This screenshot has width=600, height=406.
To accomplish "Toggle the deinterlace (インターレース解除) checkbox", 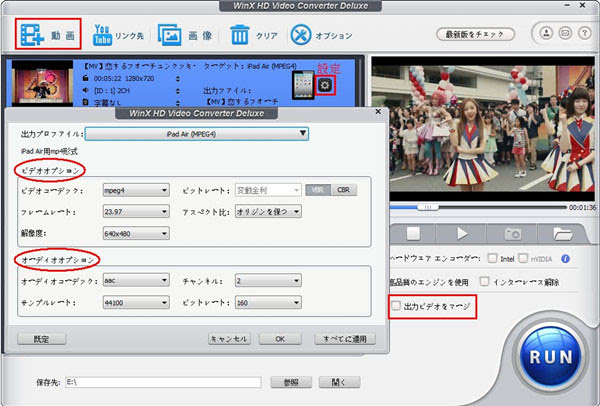I will point(484,282).
